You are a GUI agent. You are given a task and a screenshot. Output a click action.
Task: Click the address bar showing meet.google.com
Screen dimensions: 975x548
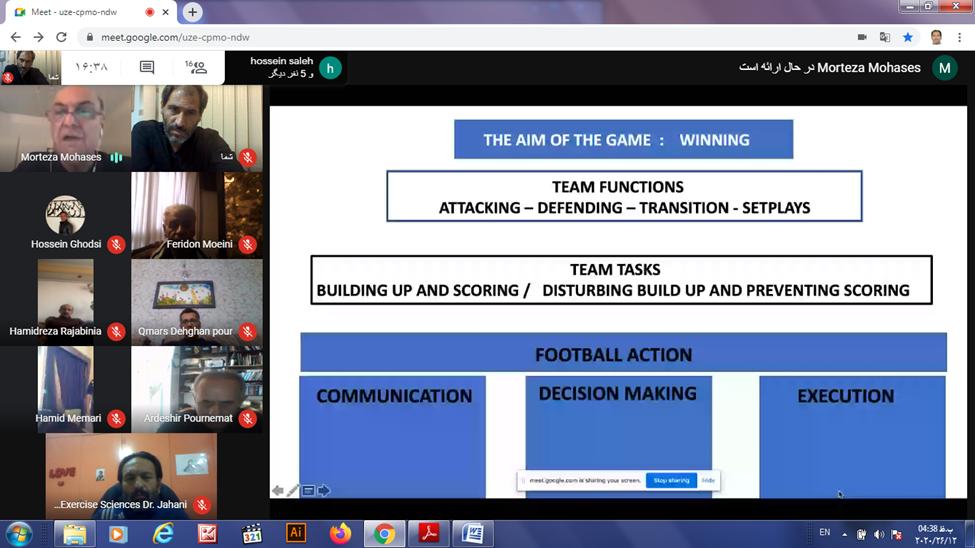pyautogui.click(x=466, y=37)
